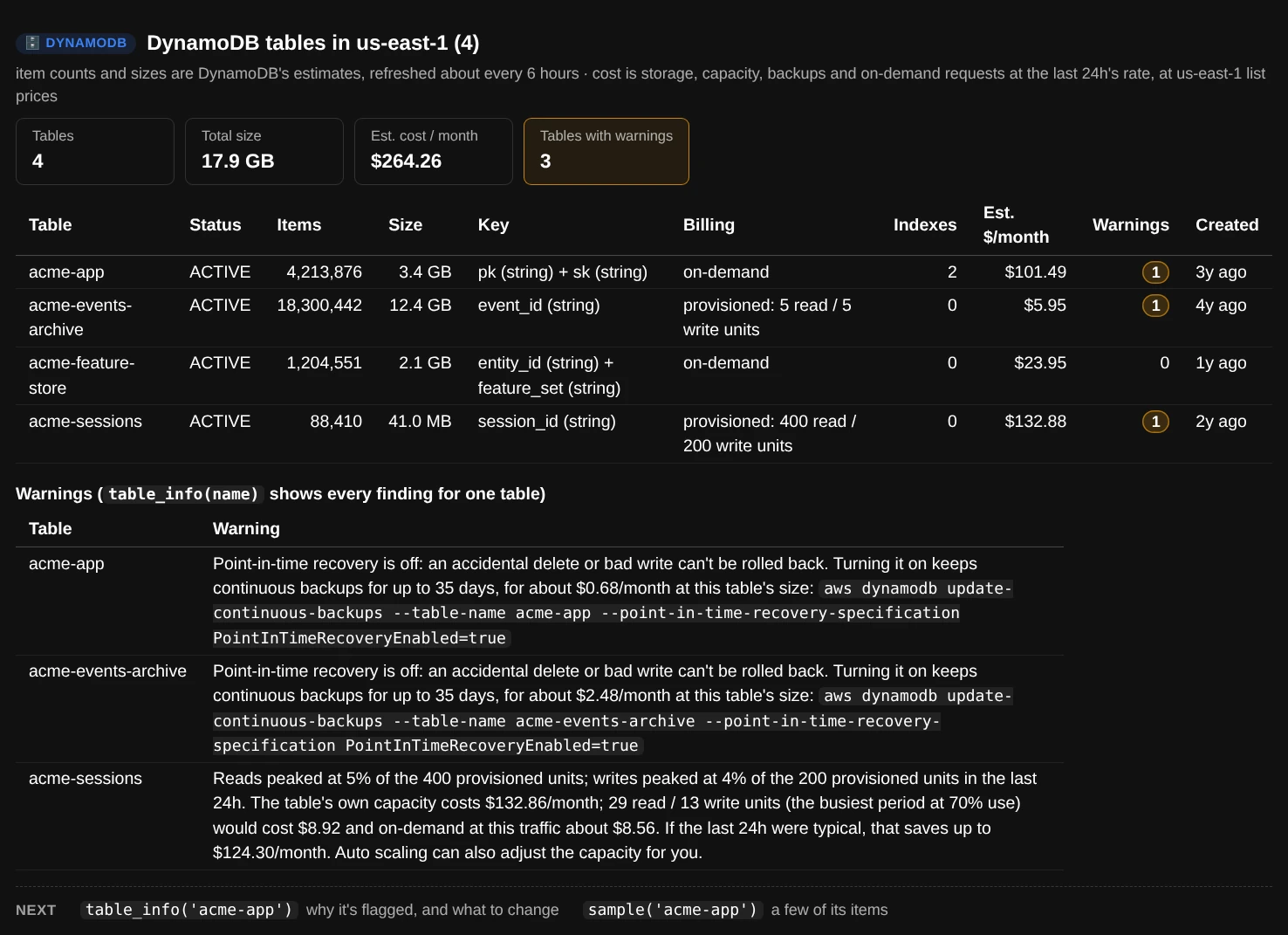Click the 4,213,876 items cell
The height and width of the screenshot is (935, 1288).
(x=324, y=272)
